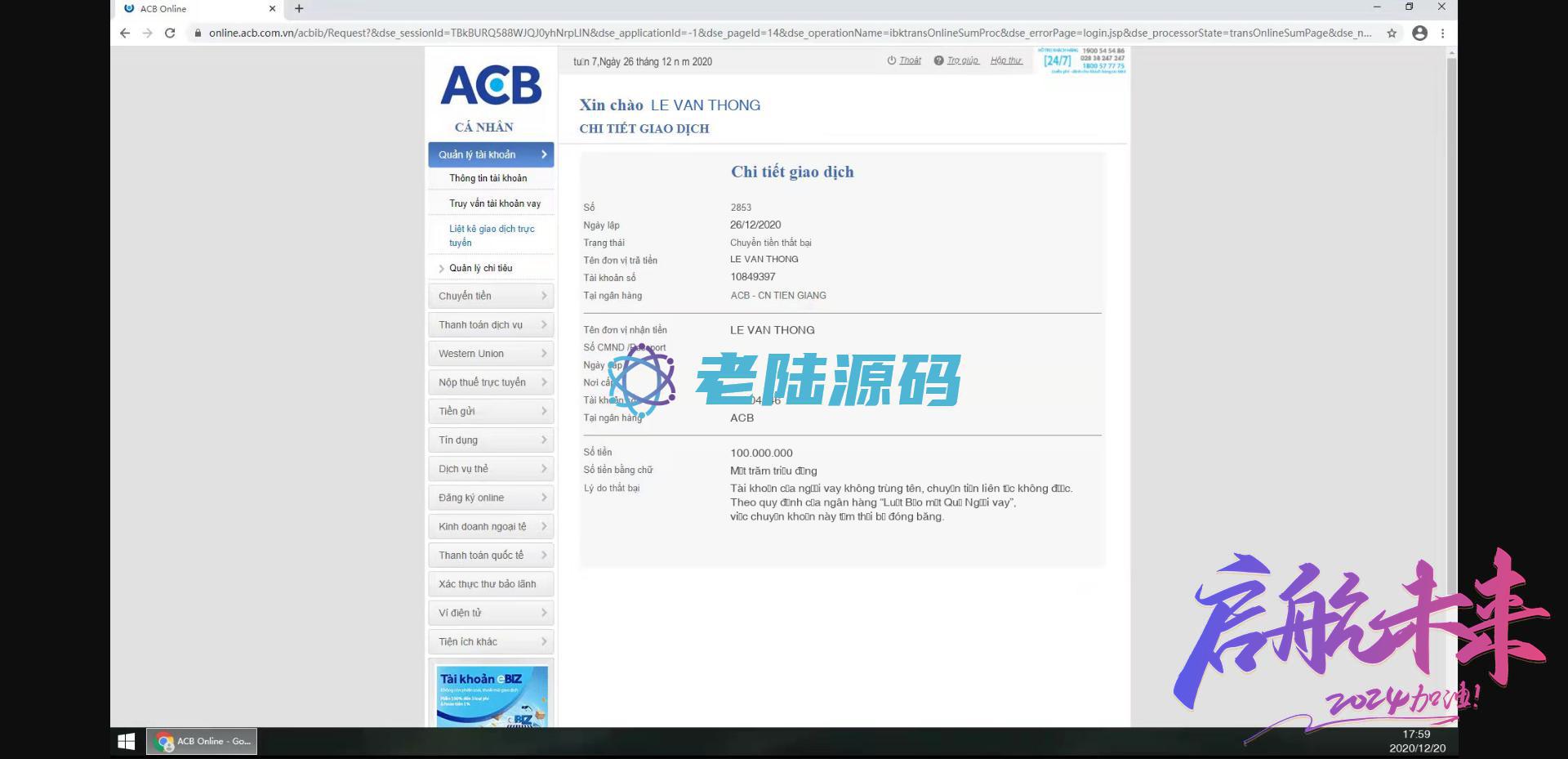Viewport: 1568px width, 759px height.
Task: Click the date 26/12/2020
Action: pos(755,225)
